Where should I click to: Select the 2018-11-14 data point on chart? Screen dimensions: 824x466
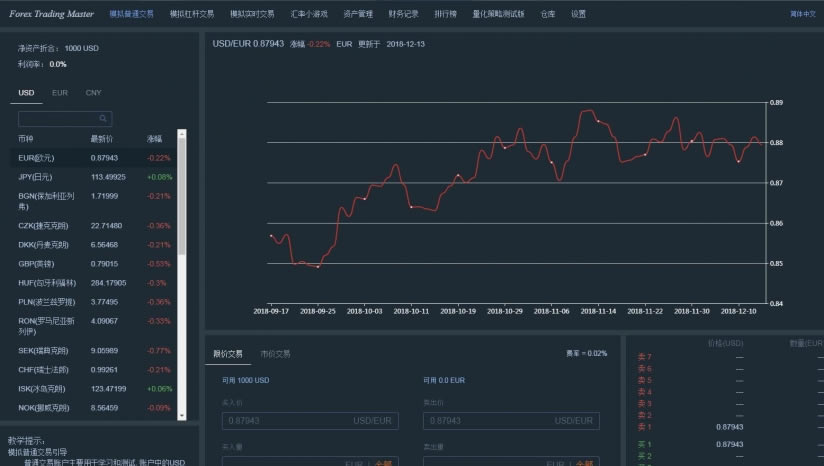tap(598, 121)
